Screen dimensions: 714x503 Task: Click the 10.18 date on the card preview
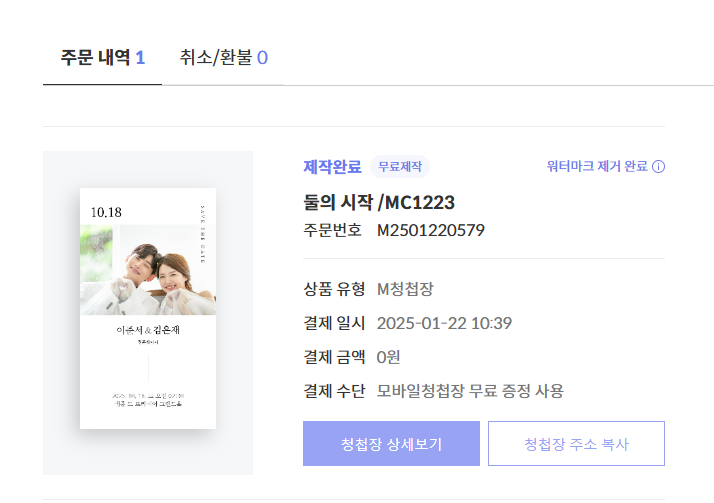105,212
